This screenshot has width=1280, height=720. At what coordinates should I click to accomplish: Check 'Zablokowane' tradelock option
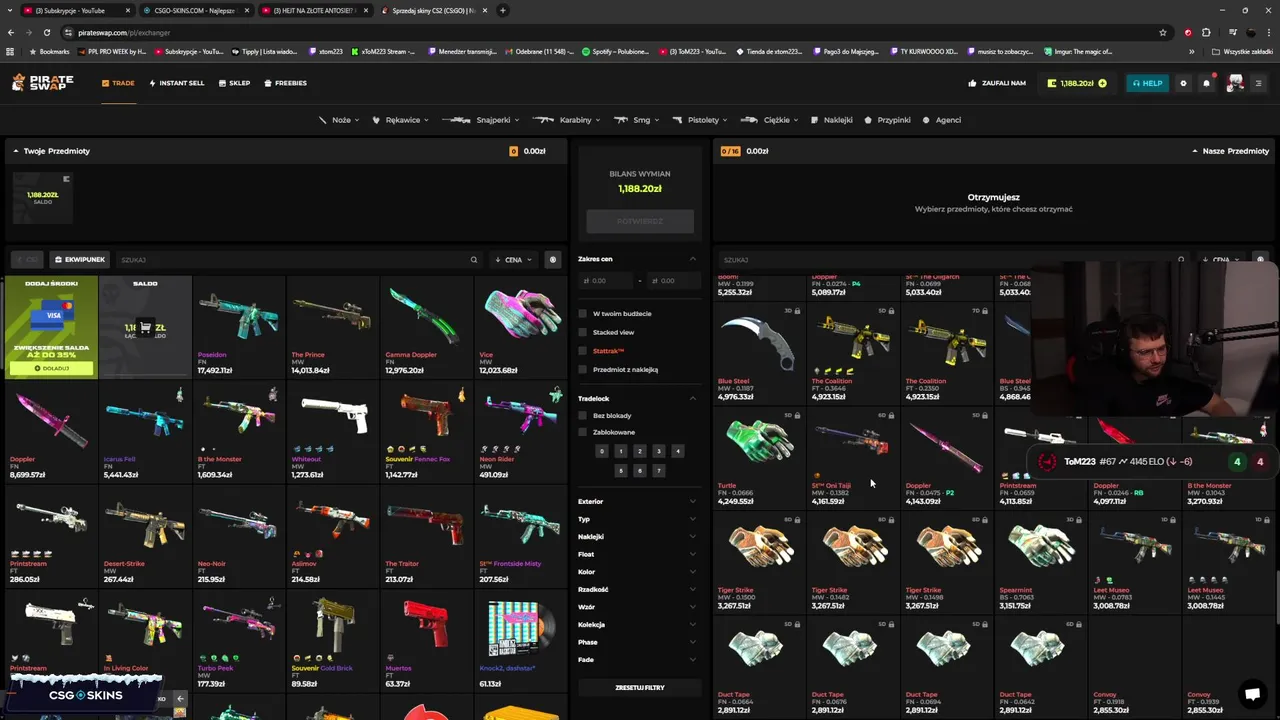(582, 432)
